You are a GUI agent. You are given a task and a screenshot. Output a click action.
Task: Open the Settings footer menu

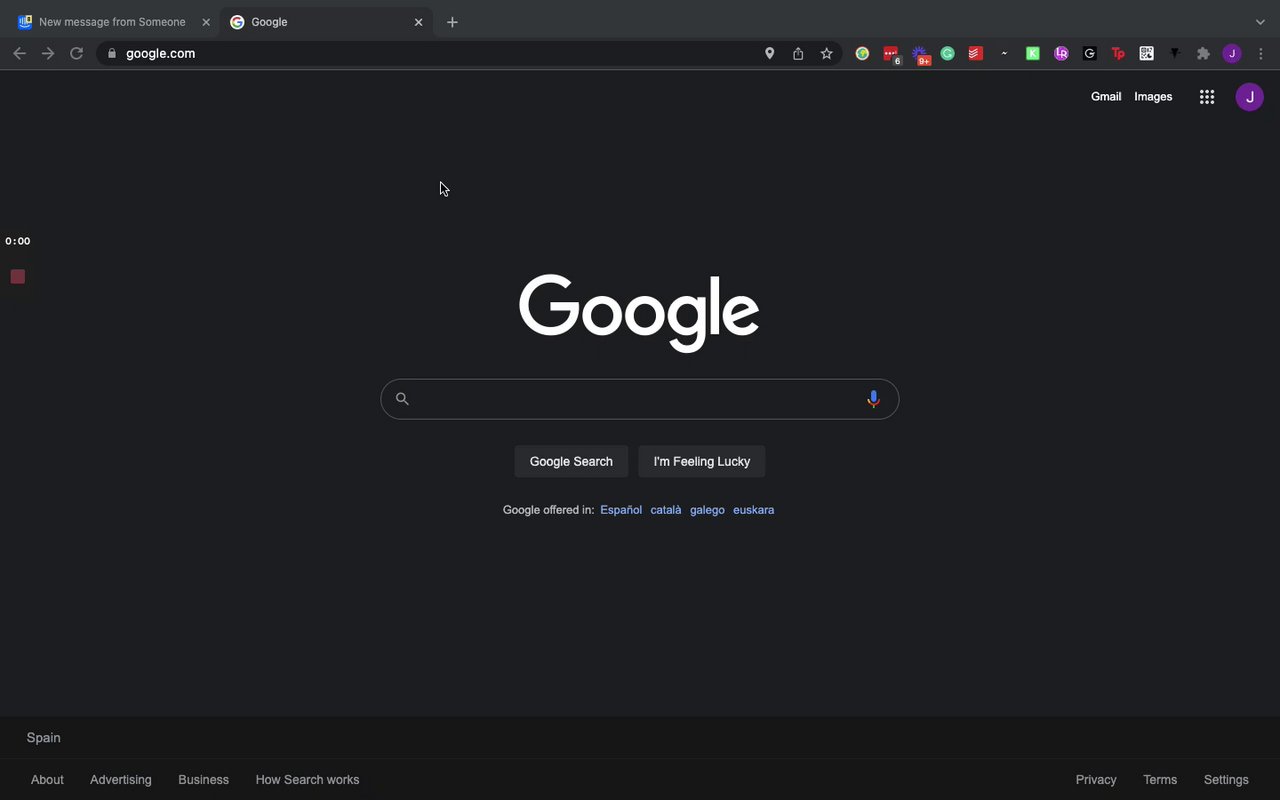coord(1226,780)
